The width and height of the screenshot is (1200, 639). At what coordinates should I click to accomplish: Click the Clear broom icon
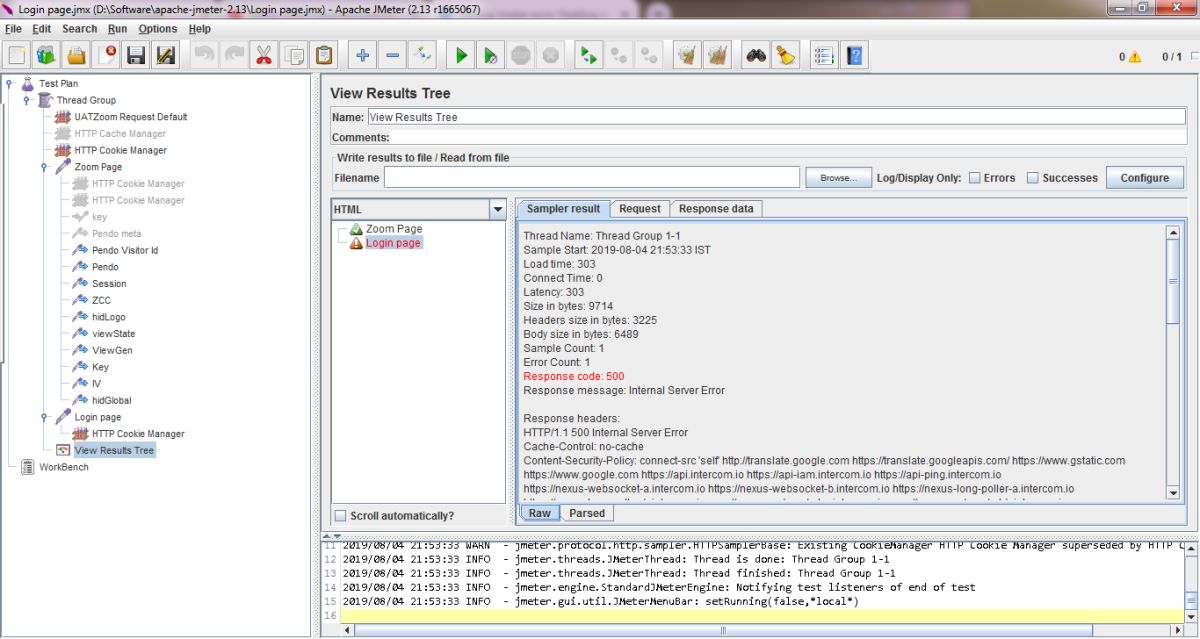(686, 55)
